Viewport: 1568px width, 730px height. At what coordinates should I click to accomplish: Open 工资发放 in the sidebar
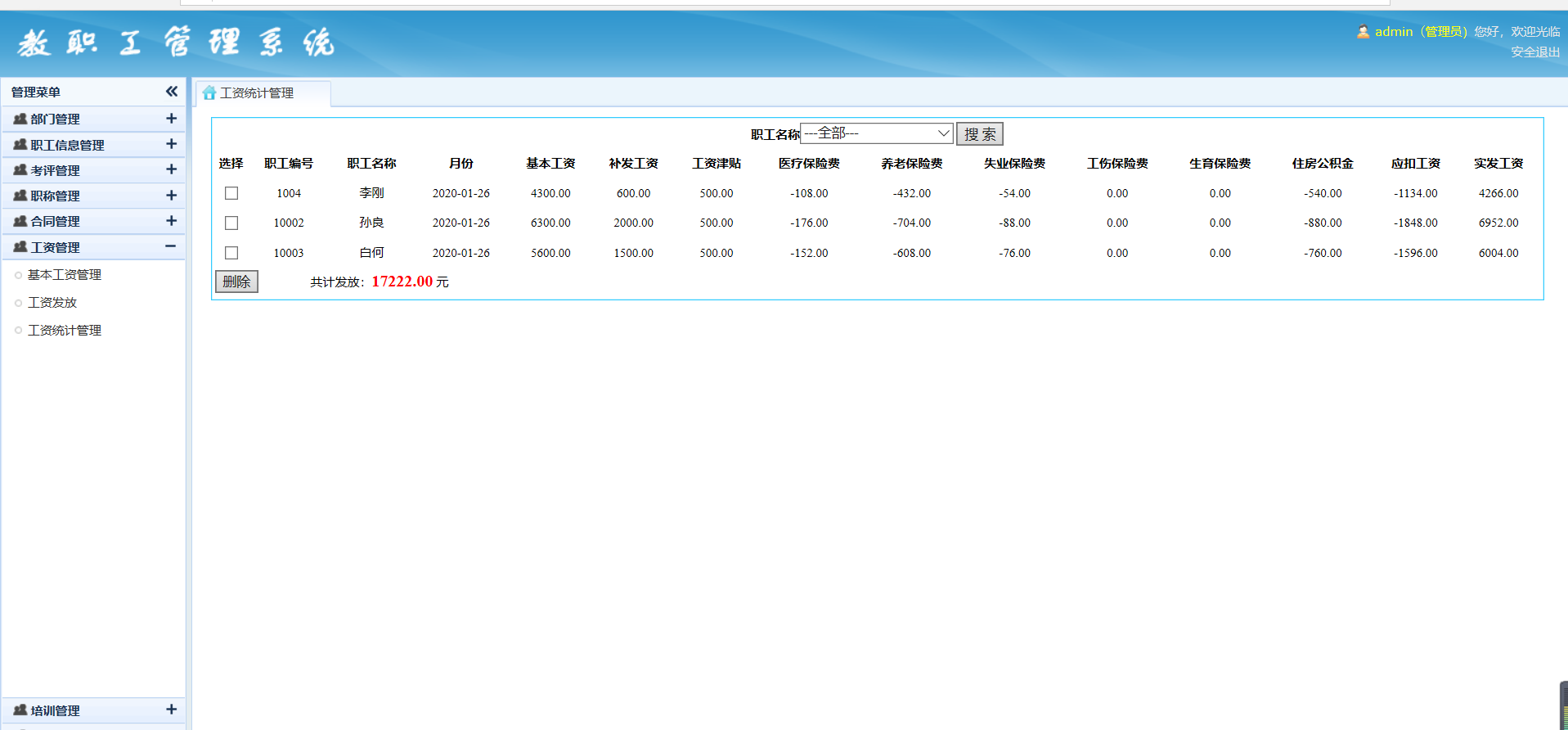[52, 303]
